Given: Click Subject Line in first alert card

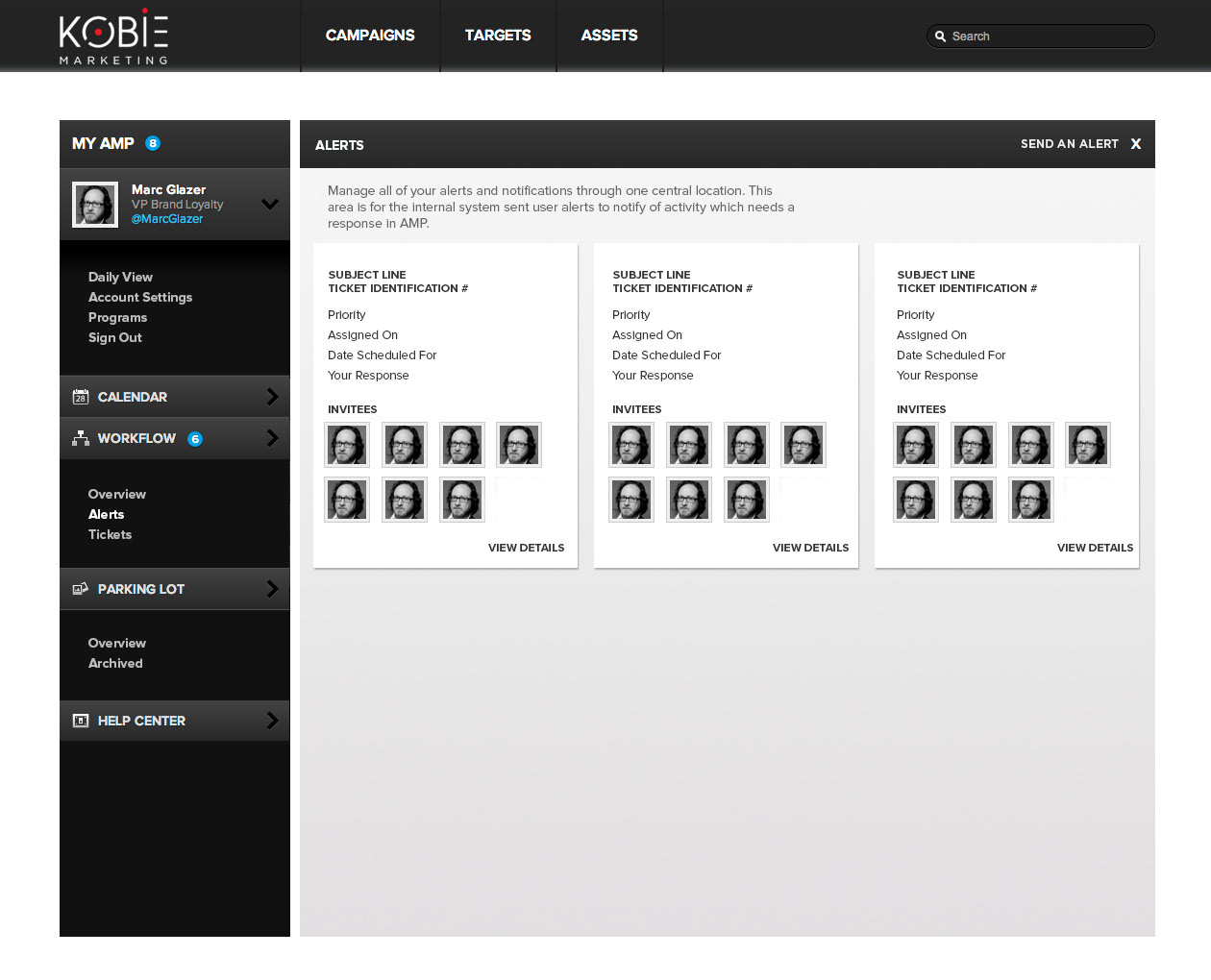Looking at the screenshot, I should click(367, 275).
